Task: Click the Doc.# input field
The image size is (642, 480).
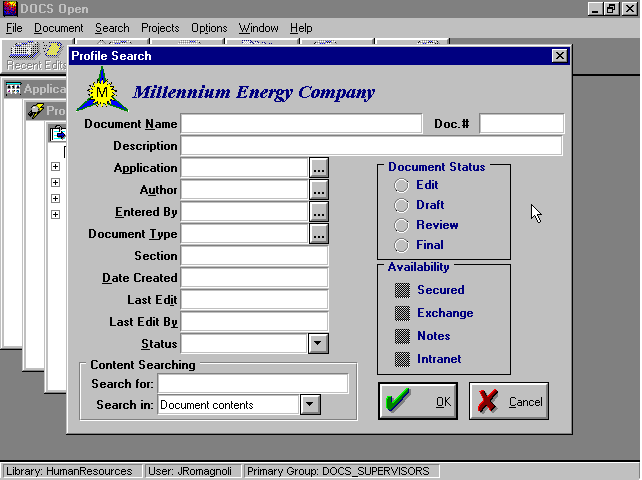Action: click(522, 124)
